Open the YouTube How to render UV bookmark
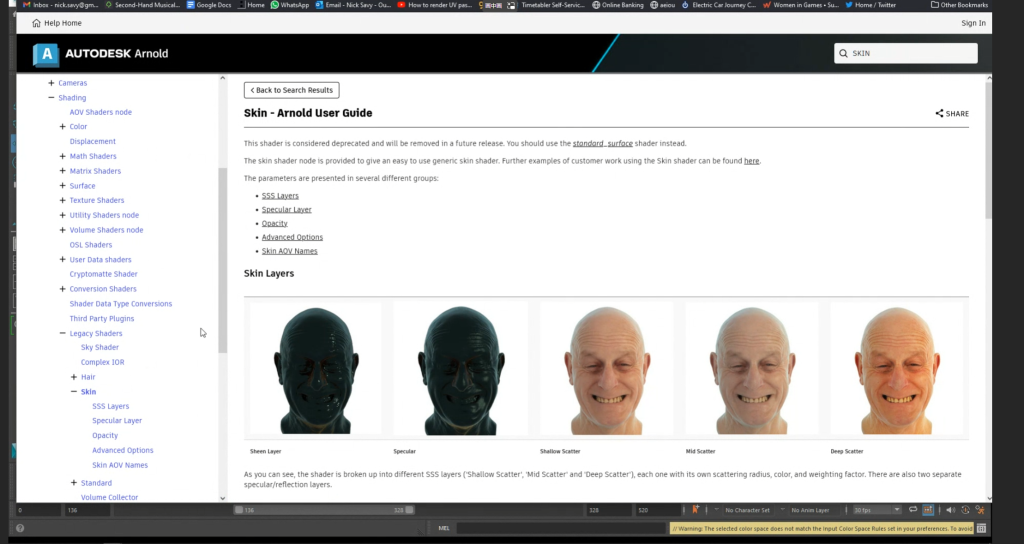 pos(434,5)
